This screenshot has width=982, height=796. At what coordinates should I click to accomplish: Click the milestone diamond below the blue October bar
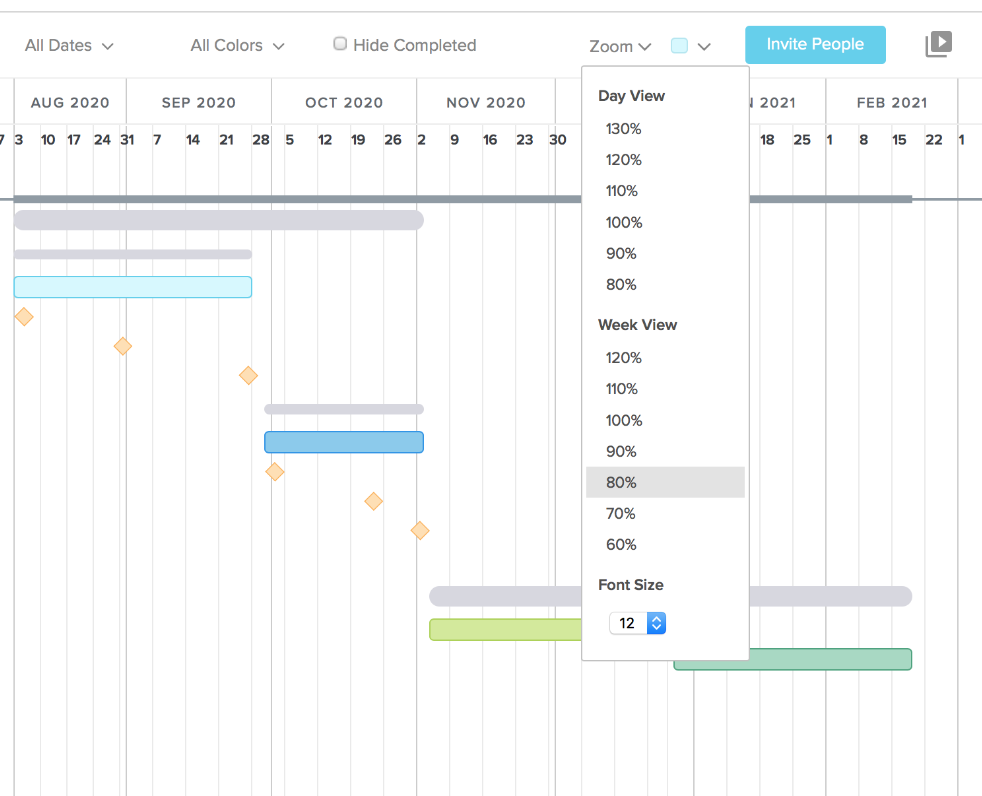click(275, 471)
